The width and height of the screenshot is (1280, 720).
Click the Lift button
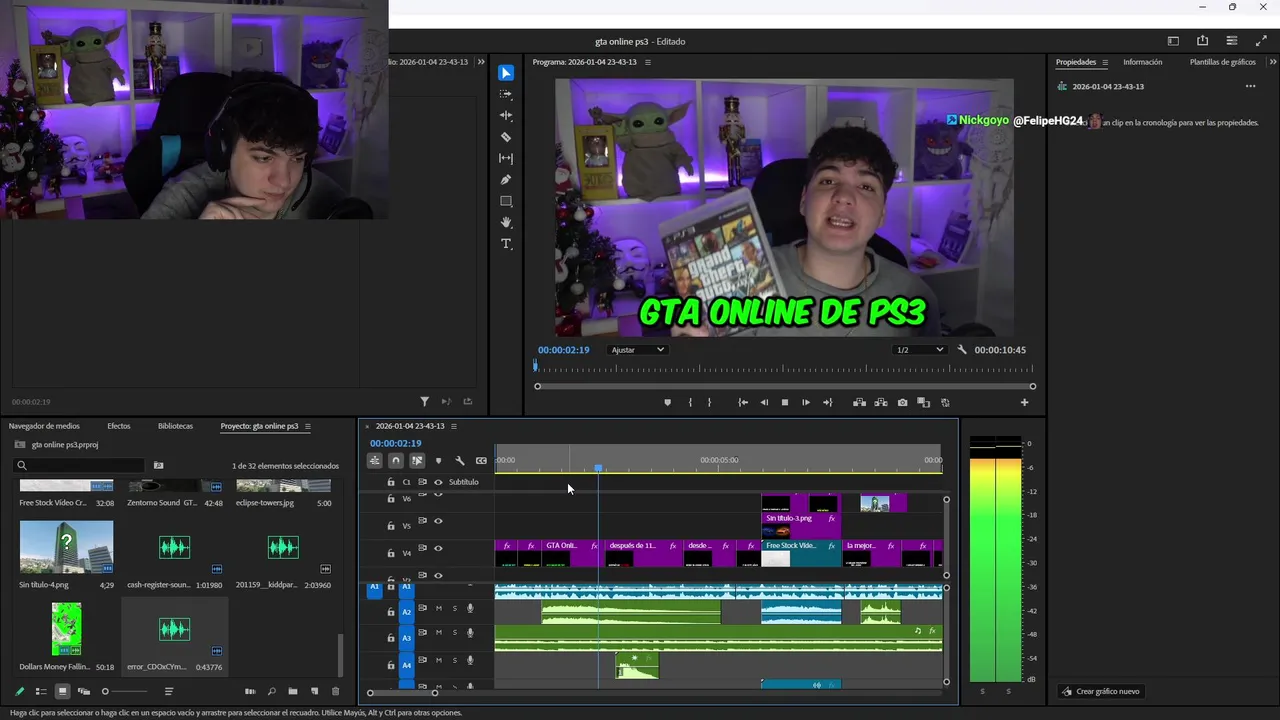[x=859, y=402]
